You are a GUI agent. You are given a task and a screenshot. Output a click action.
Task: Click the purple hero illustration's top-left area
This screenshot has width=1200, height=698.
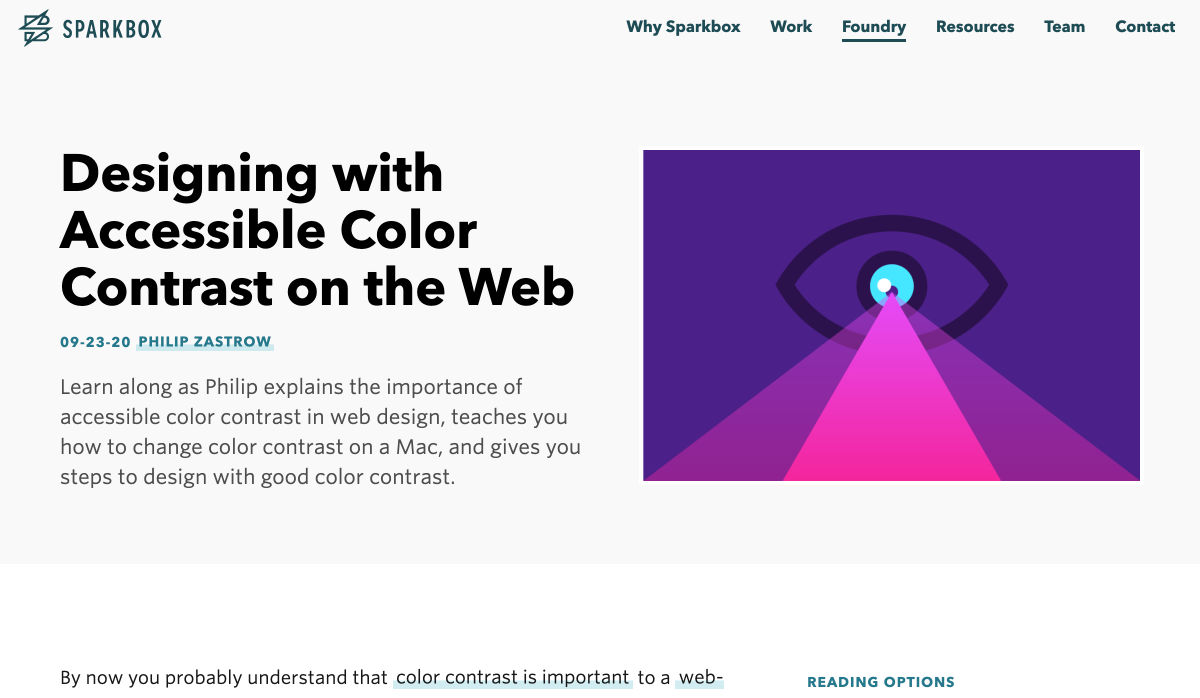click(x=700, y=190)
